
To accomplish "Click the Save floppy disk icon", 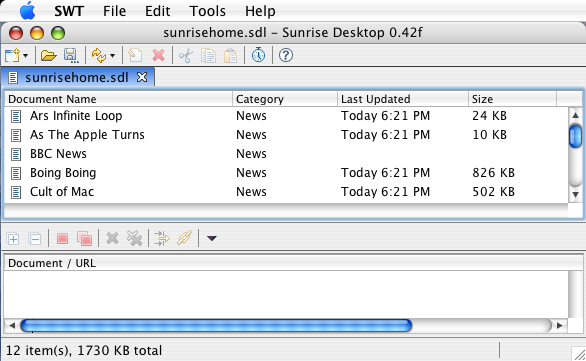I will click(x=71, y=56).
